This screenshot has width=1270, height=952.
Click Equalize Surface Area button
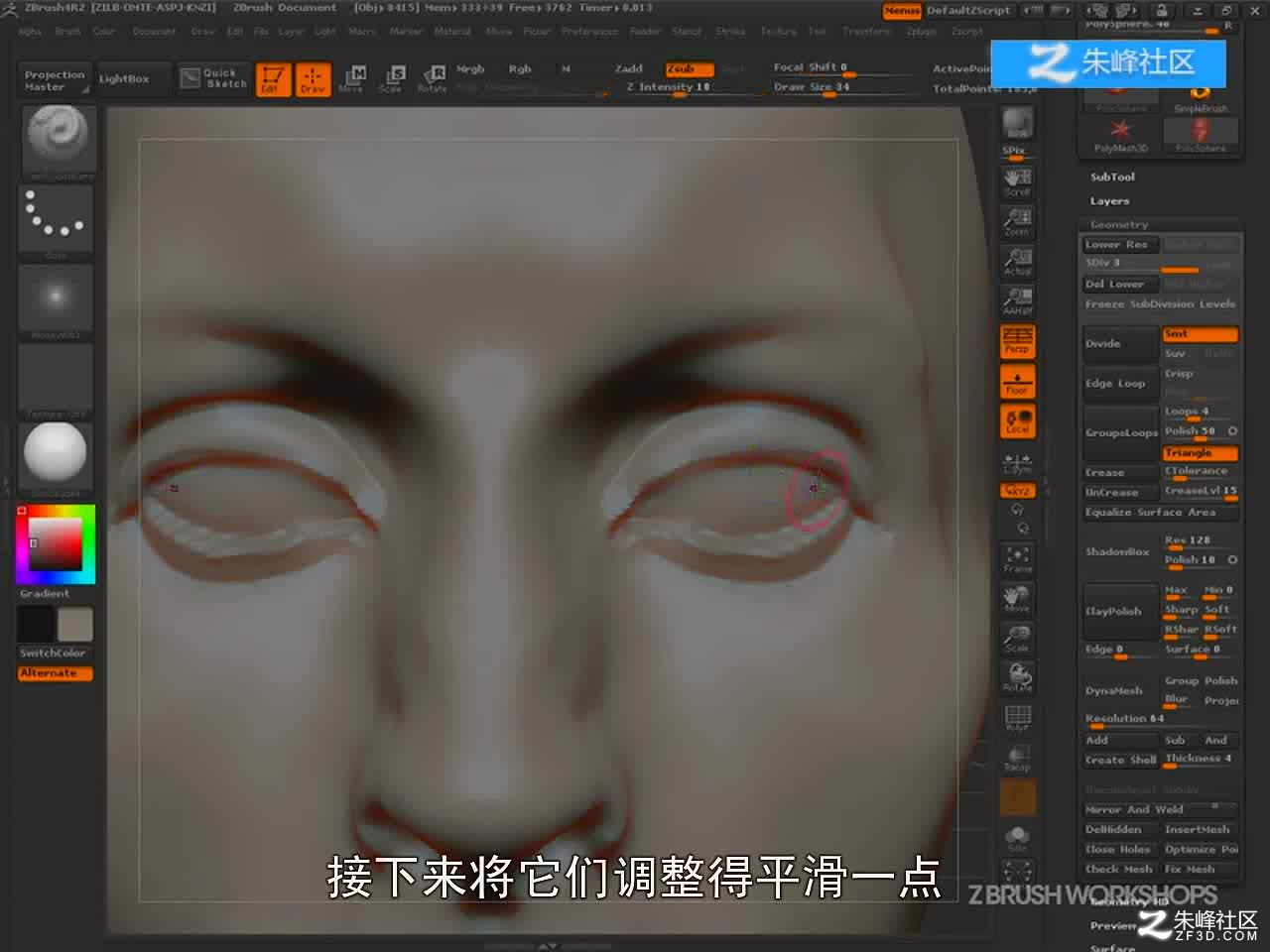(x=1160, y=513)
